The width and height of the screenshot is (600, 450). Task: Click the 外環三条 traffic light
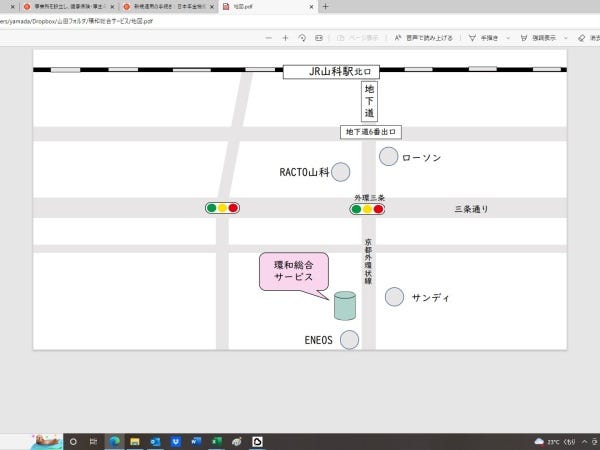367,209
